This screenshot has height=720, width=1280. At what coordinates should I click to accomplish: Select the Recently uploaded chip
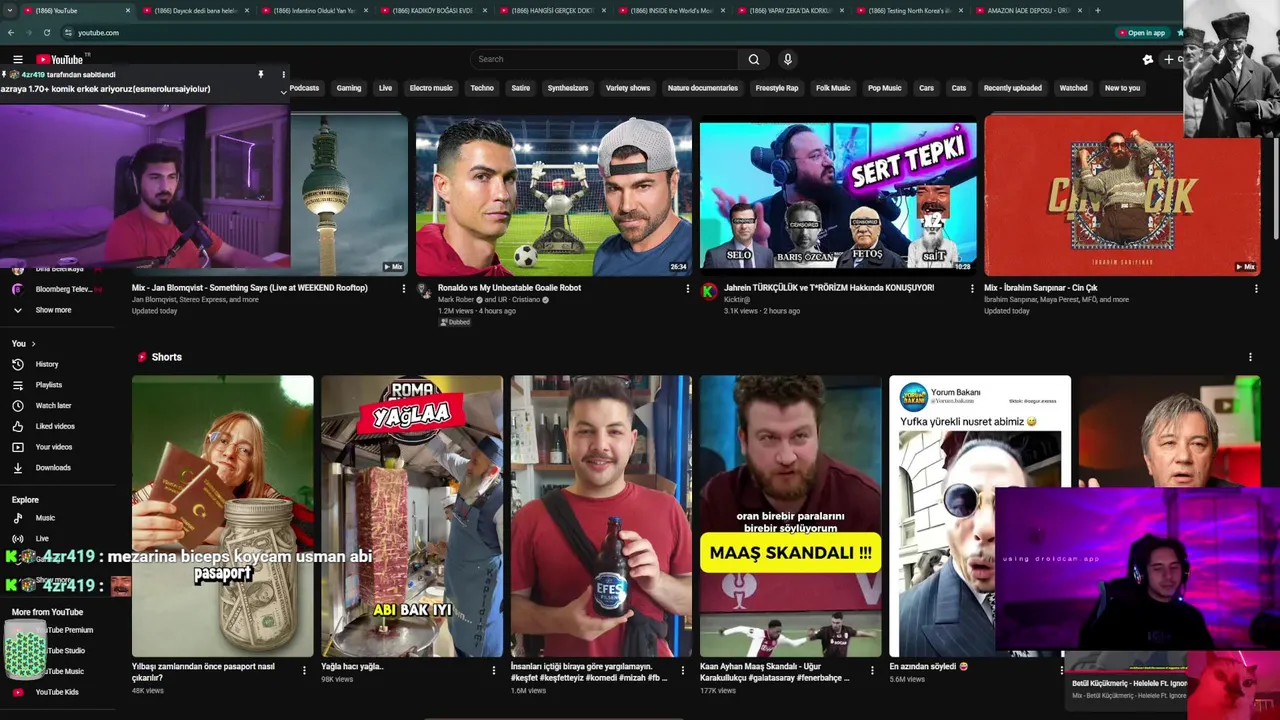[x=1012, y=88]
